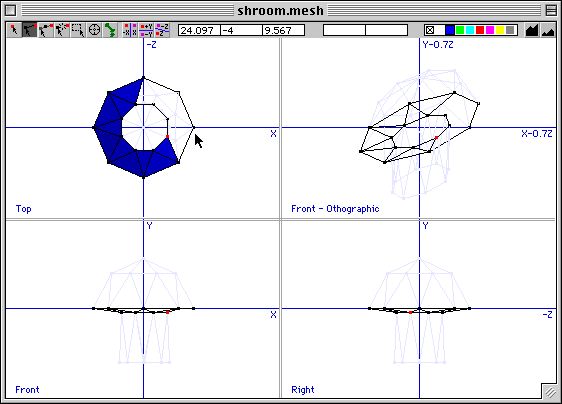This screenshot has width=562, height=404.
Task: Click the small mountain zoom-out icon
Action: [x=548, y=30]
